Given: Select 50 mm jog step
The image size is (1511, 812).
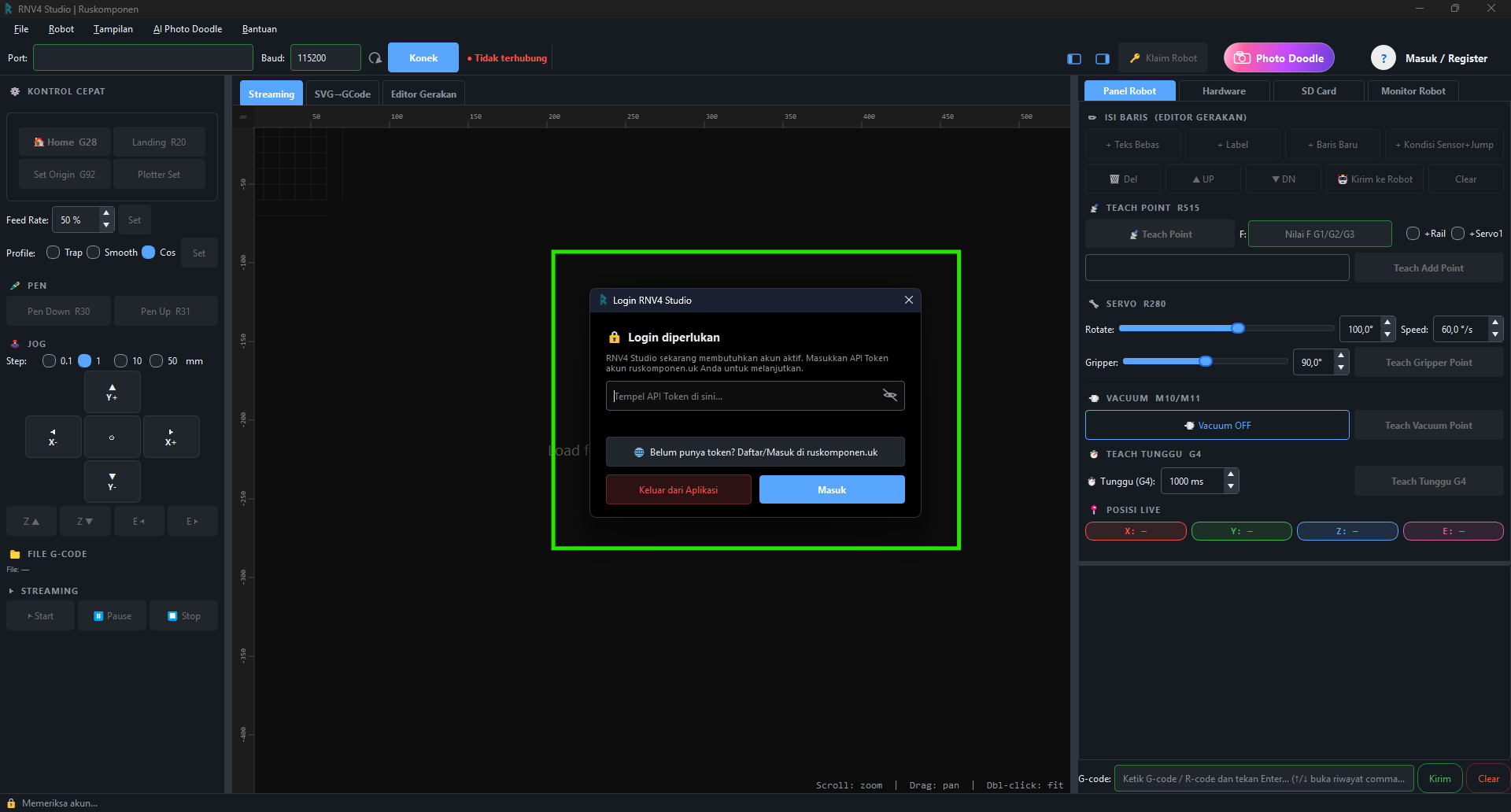Looking at the screenshot, I should click(x=156, y=361).
